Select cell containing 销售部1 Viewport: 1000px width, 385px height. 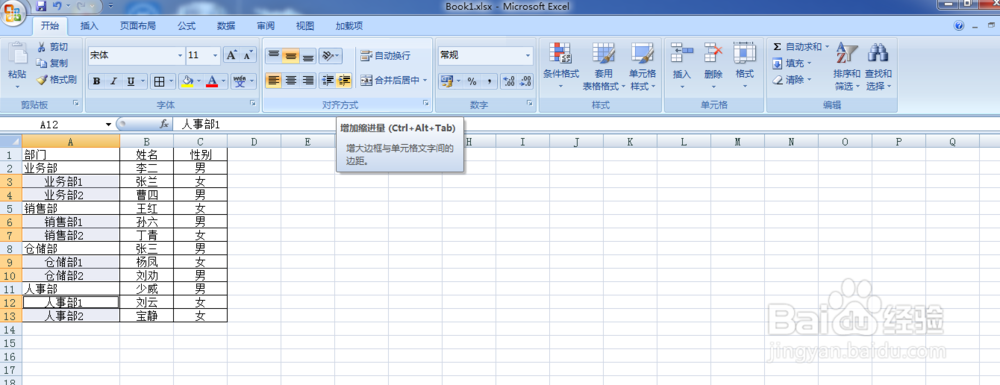[70, 221]
